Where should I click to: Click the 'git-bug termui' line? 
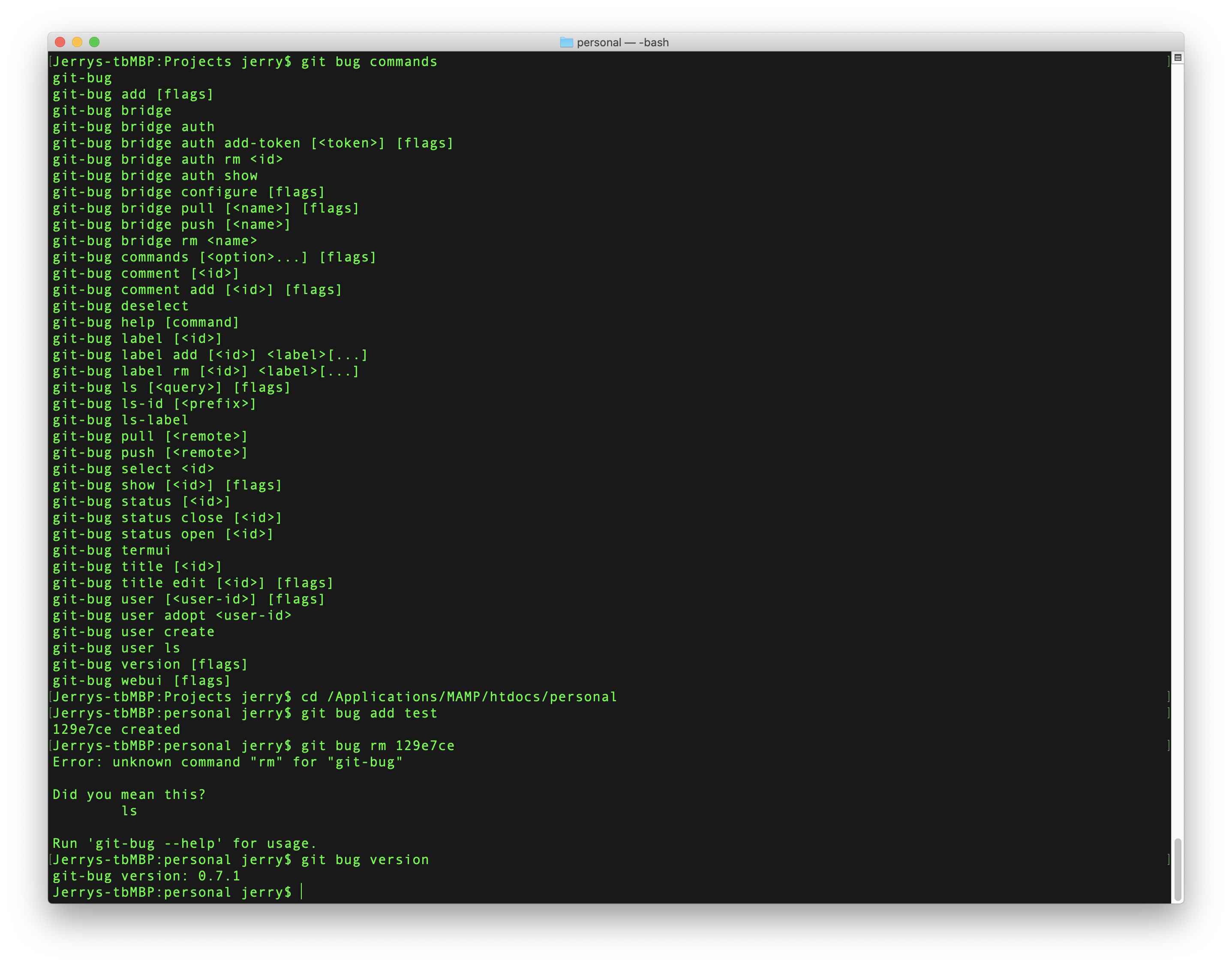[x=111, y=550]
